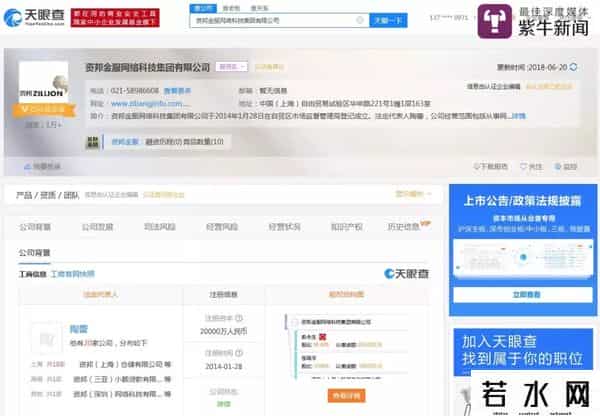Go to the 经营状况 navigation tab
This screenshot has width=600, height=416.
point(284,227)
